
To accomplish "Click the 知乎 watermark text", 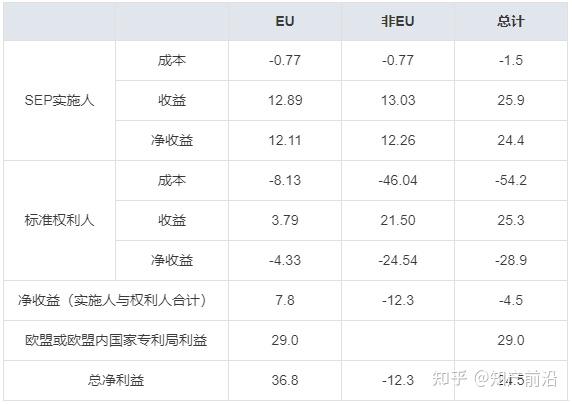I will 449,378.
